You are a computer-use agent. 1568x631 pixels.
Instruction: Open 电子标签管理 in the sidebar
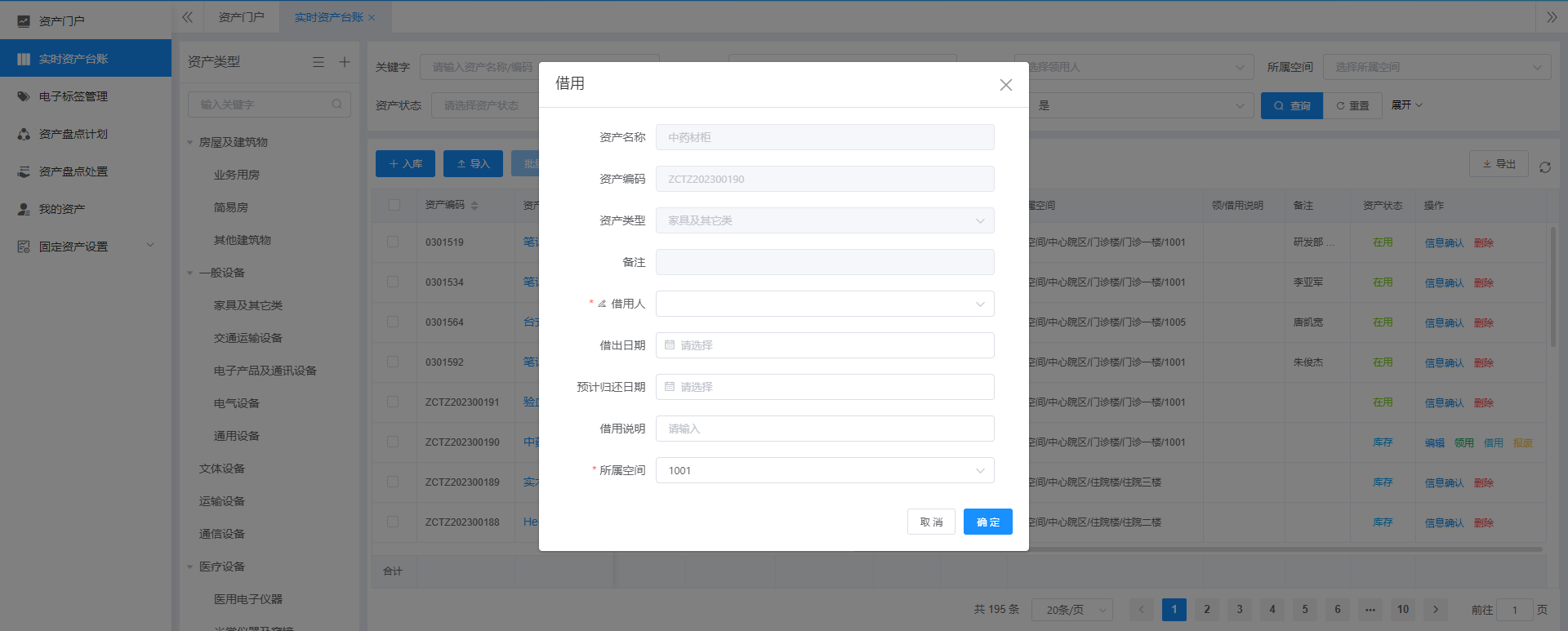[x=73, y=96]
